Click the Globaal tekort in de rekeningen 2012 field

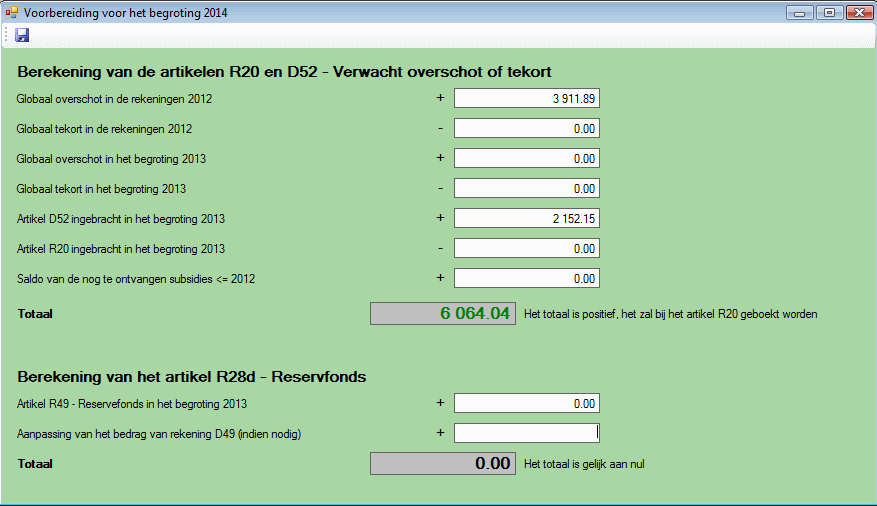[527, 129]
